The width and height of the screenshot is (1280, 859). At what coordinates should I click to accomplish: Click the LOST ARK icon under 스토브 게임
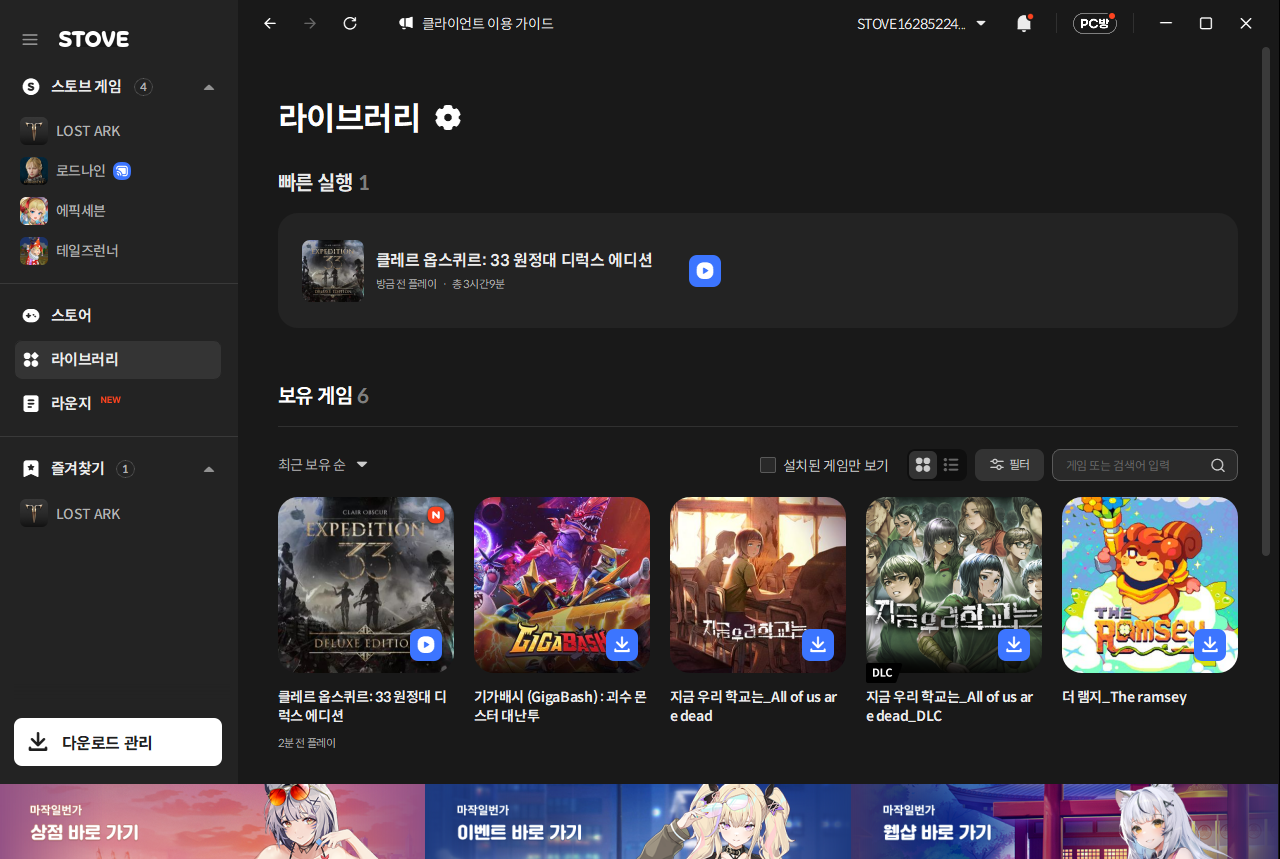pyautogui.click(x=34, y=131)
